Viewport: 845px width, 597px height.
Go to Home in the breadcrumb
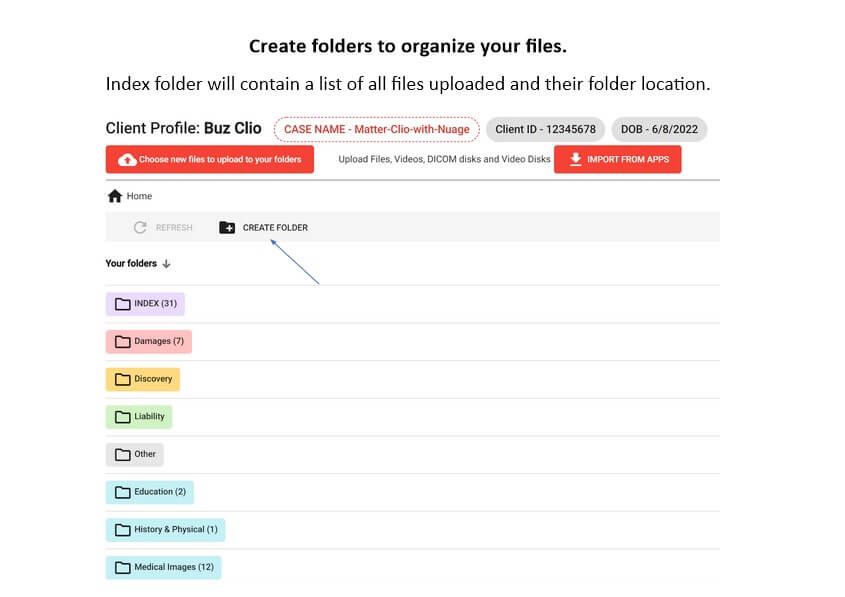tap(139, 196)
